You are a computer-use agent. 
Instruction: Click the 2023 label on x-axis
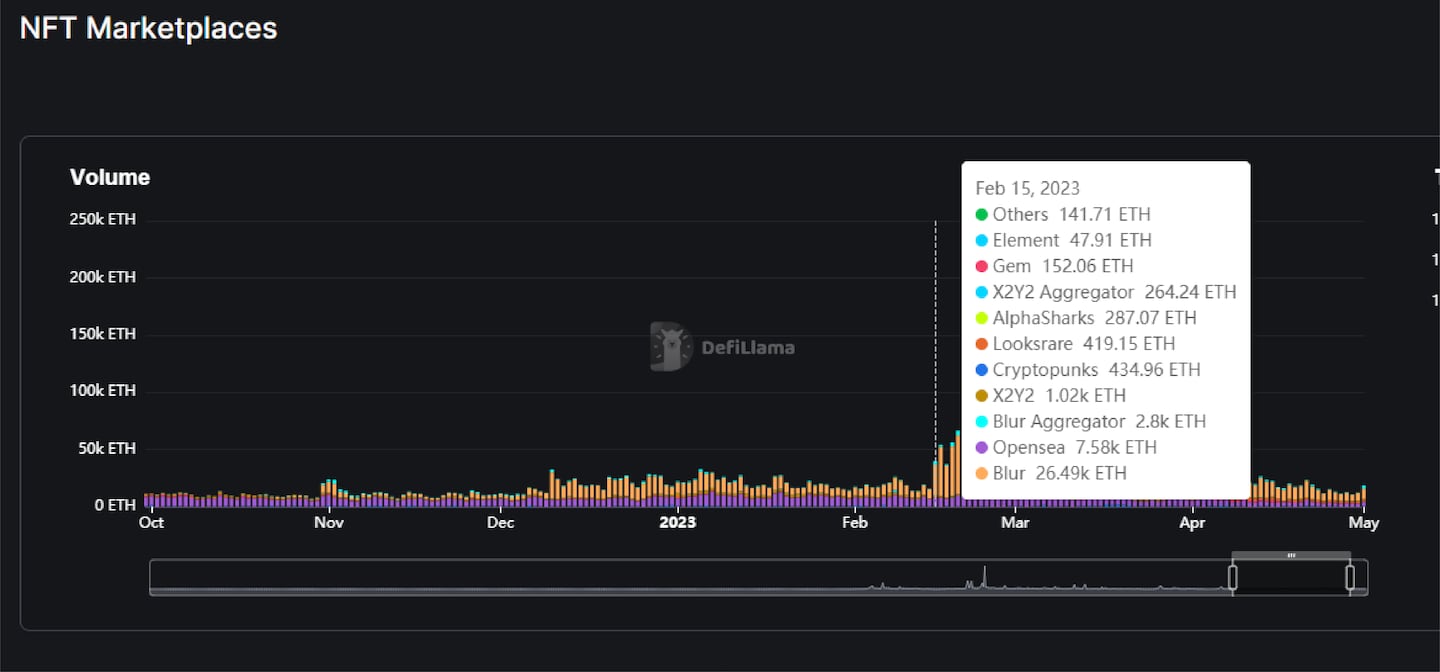coord(677,523)
